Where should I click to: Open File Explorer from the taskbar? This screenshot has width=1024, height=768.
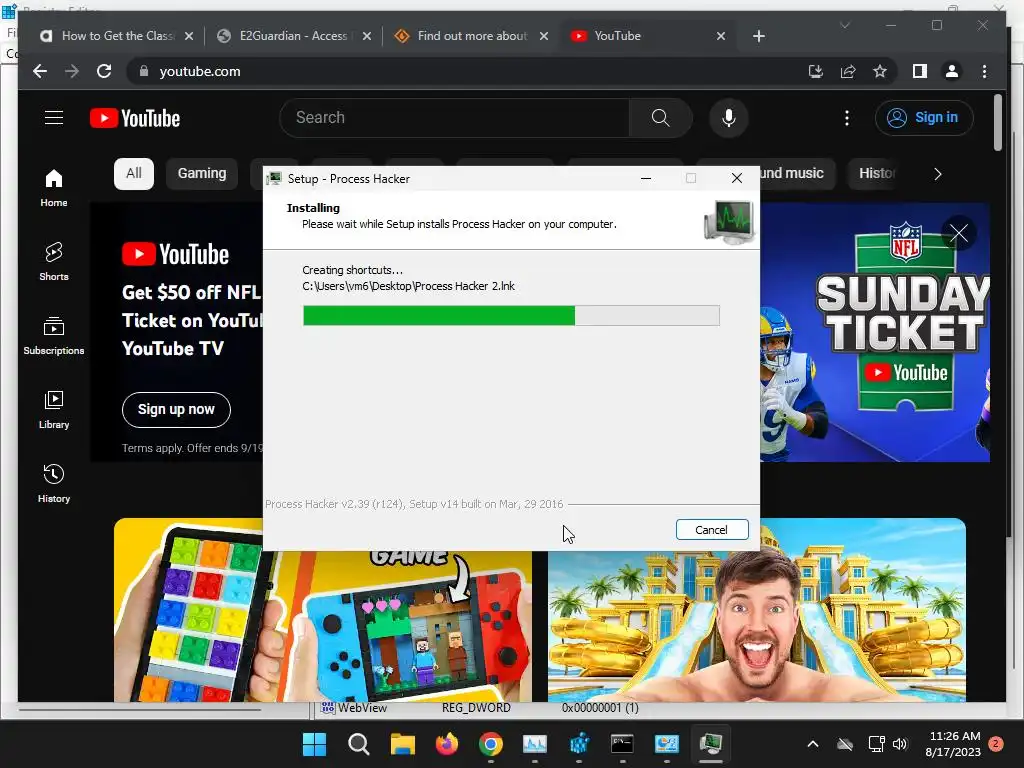click(x=403, y=744)
